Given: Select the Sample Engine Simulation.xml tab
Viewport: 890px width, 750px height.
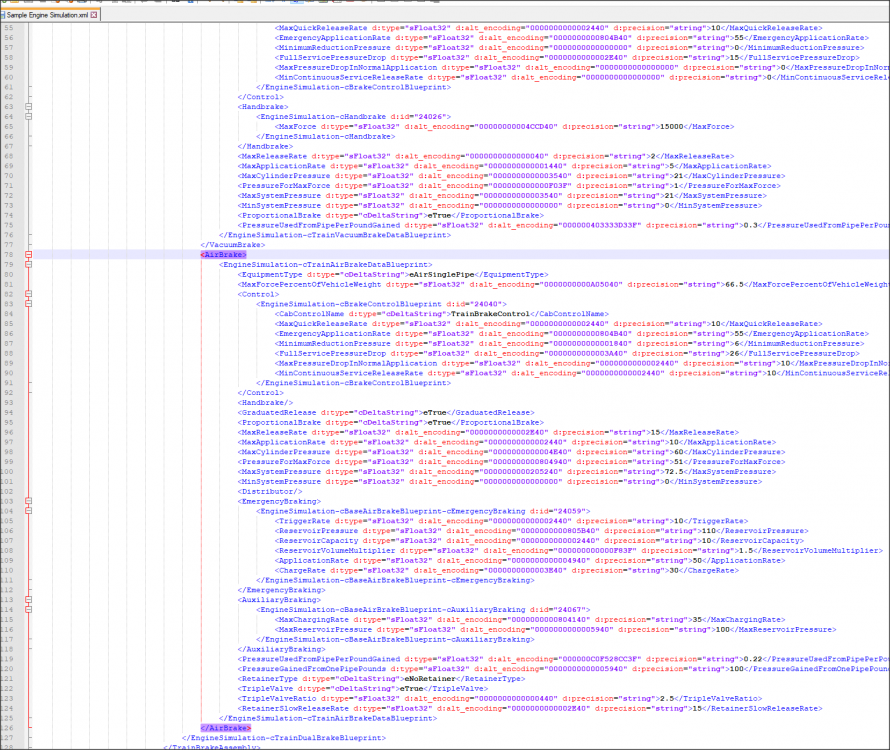Looking at the screenshot, I should point(46,17).
